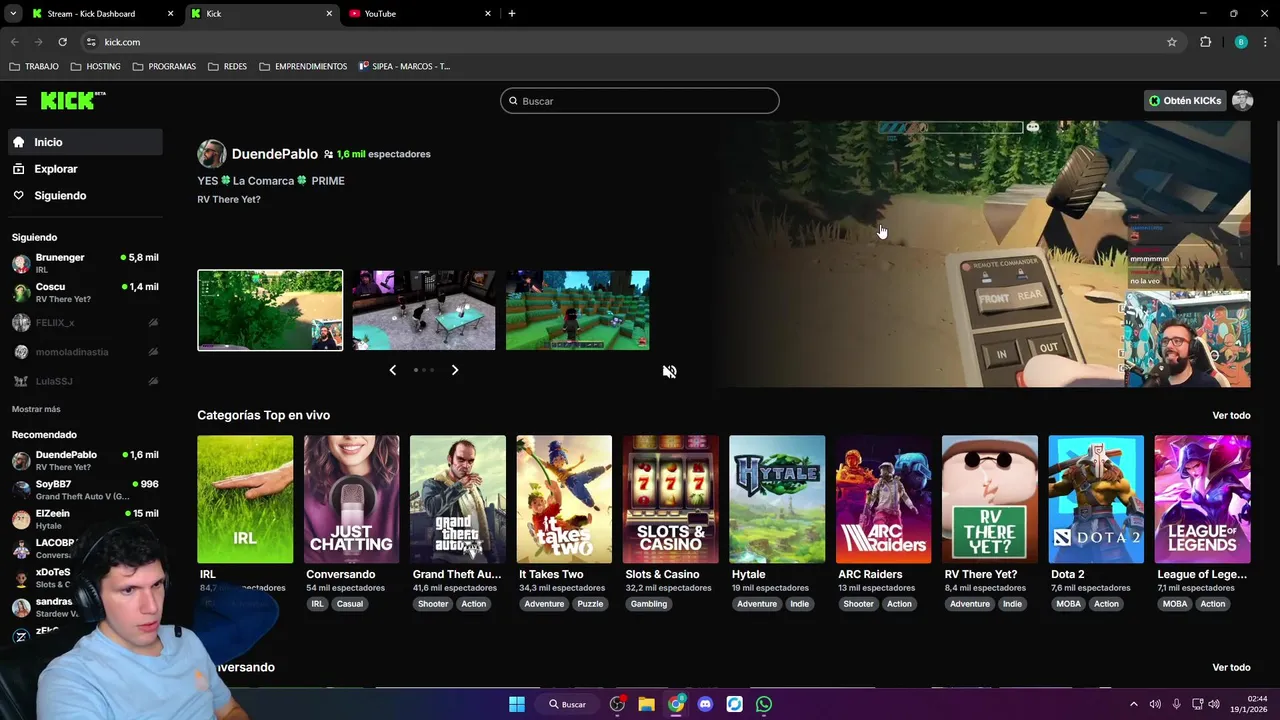This screenshot has height=720, width=1280.
Task: Open the Windows Start menu
Action: click(x=517, y=704)
